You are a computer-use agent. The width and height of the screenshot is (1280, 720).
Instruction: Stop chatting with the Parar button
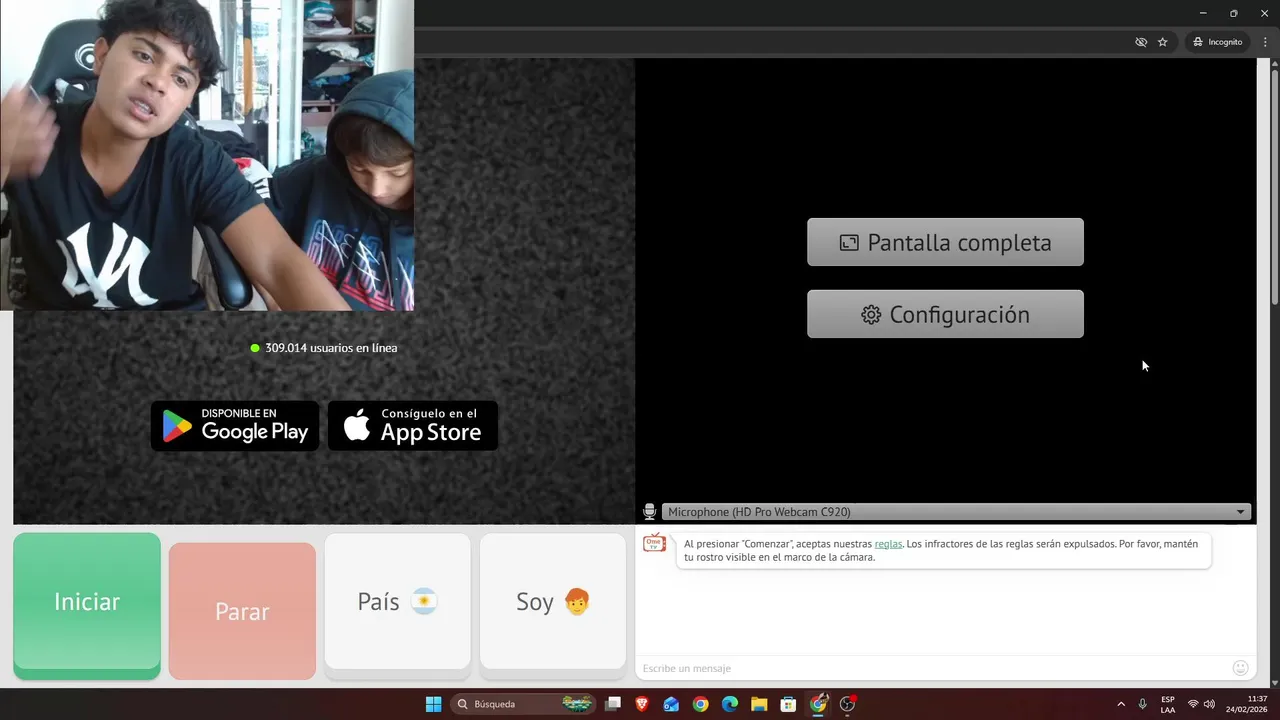coord(242,611)
